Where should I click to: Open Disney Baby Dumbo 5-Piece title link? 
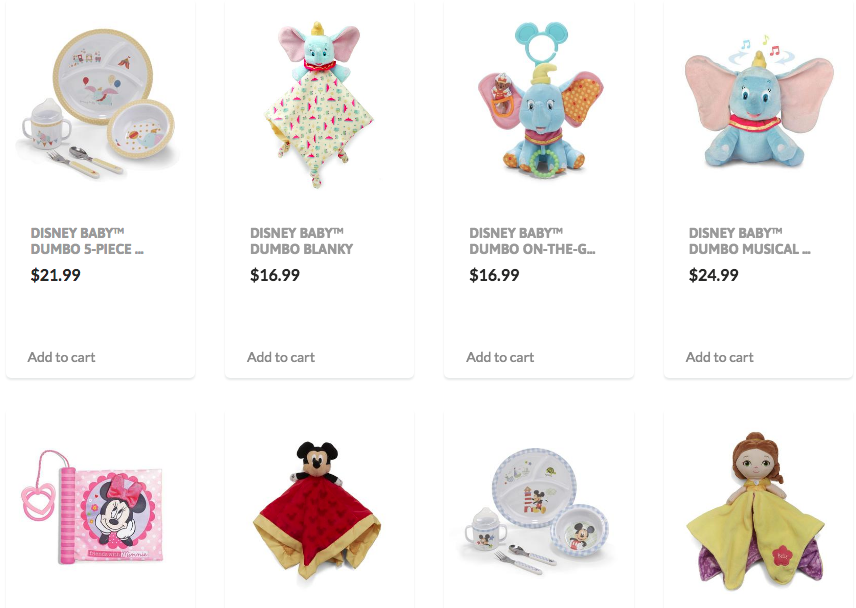click(87, 241)
